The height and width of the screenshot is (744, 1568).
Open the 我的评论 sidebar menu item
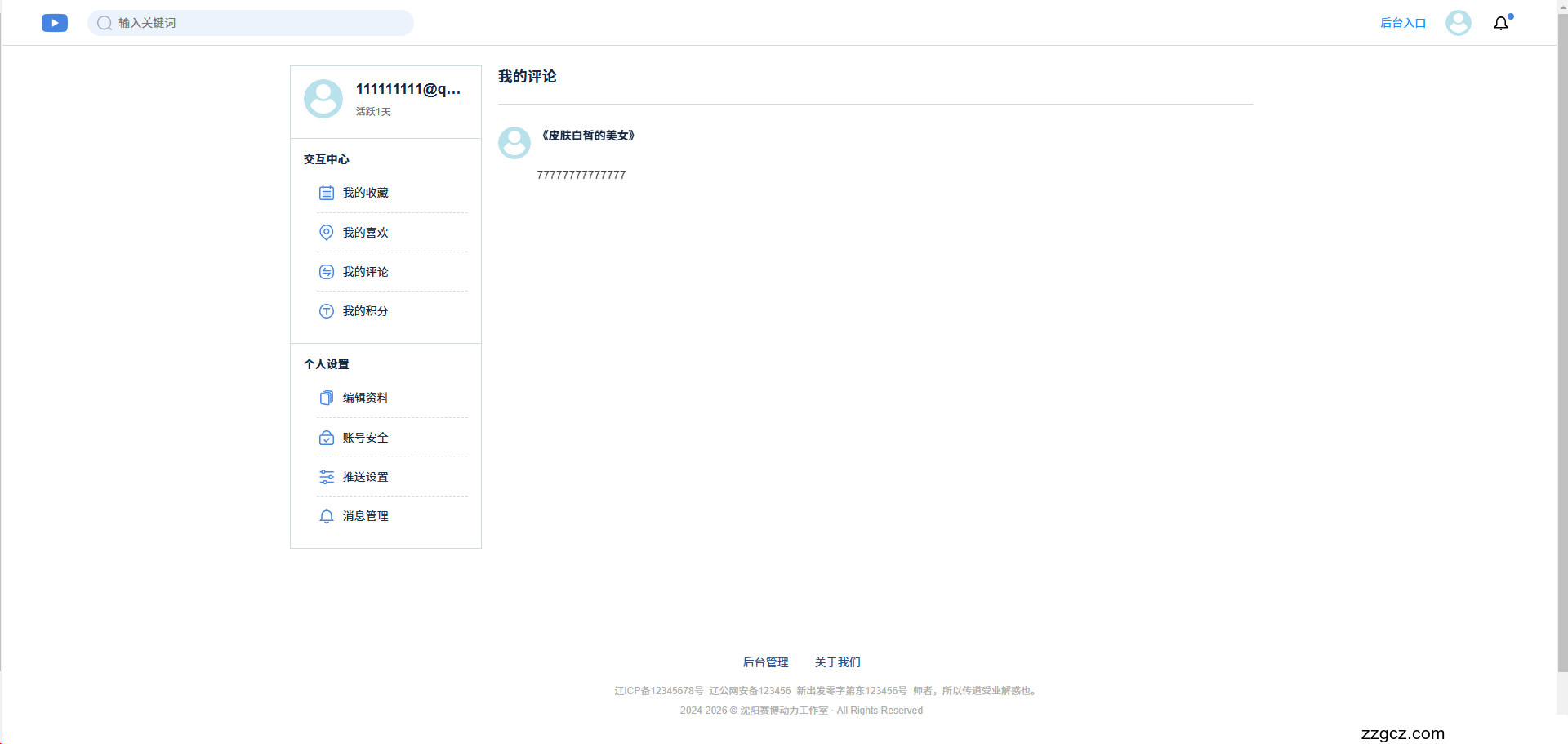[x=366, y=272]
